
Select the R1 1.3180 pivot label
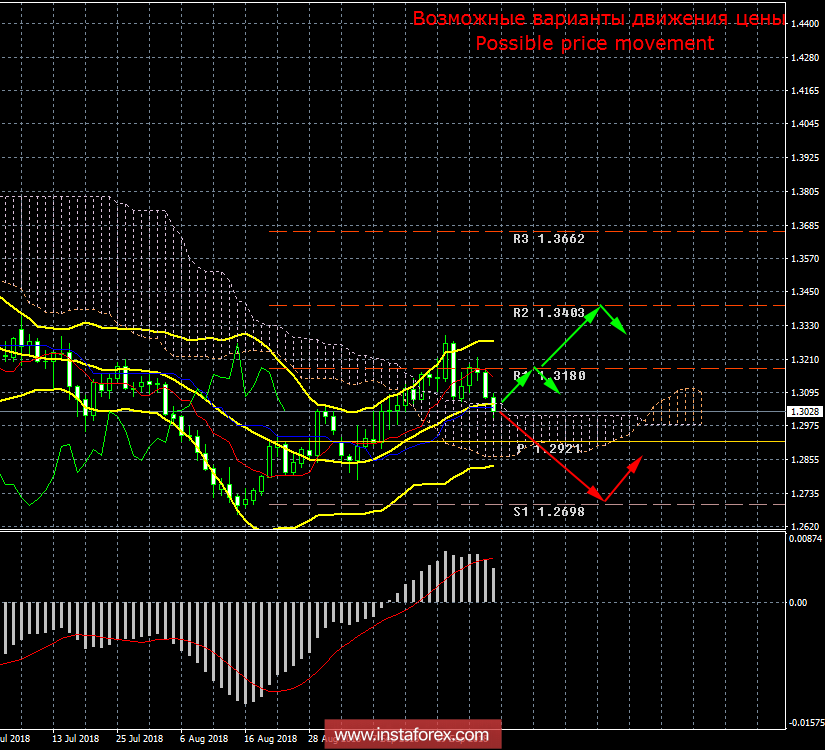549,376
